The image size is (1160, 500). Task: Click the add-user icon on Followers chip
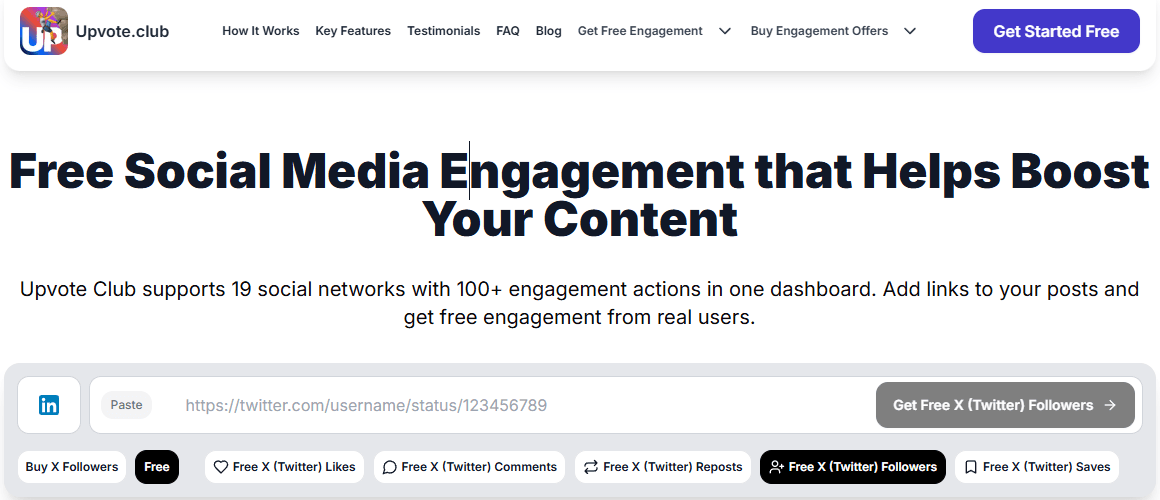pyautogui.click(x=776, y=467)
